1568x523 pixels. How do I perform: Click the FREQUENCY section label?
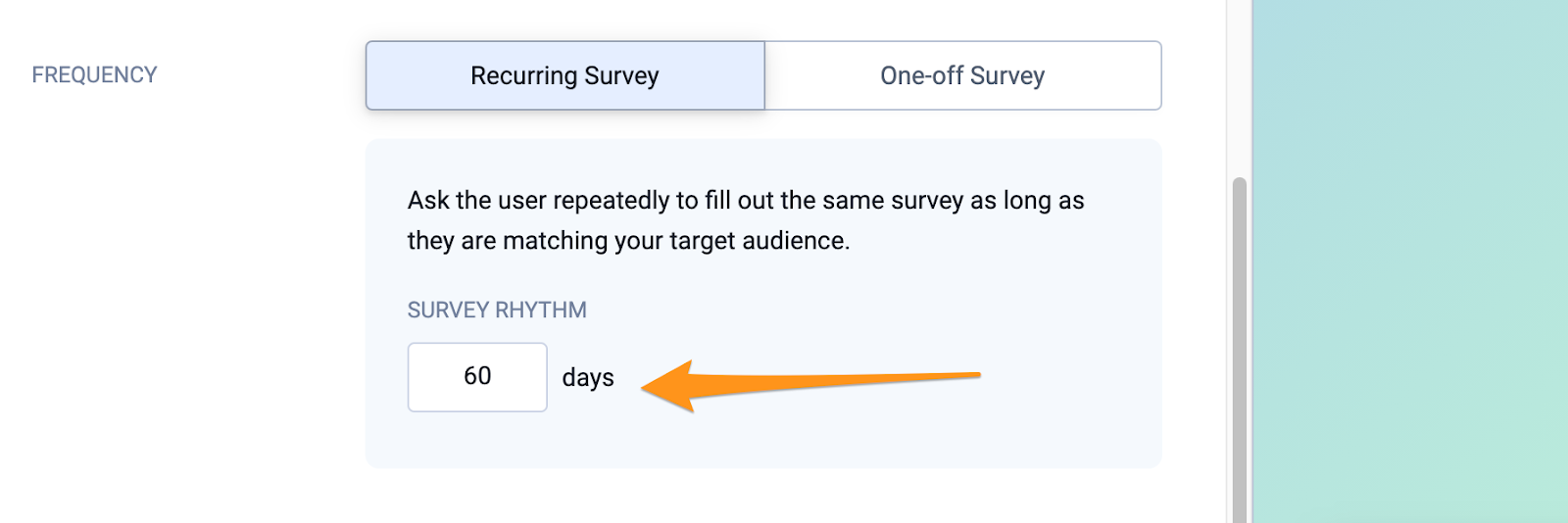click(94, 75)
